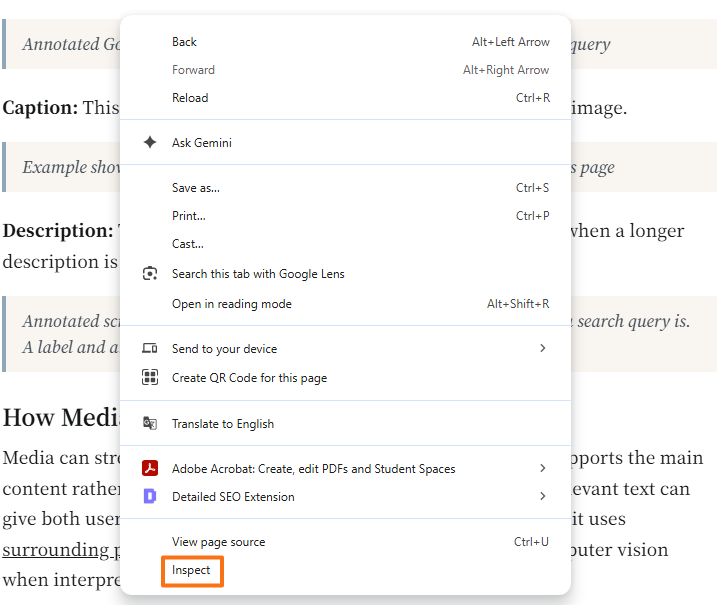The image size is (726, 605).
Task: Click the 'How Medi' heading on the page
Action: point(61,417)
